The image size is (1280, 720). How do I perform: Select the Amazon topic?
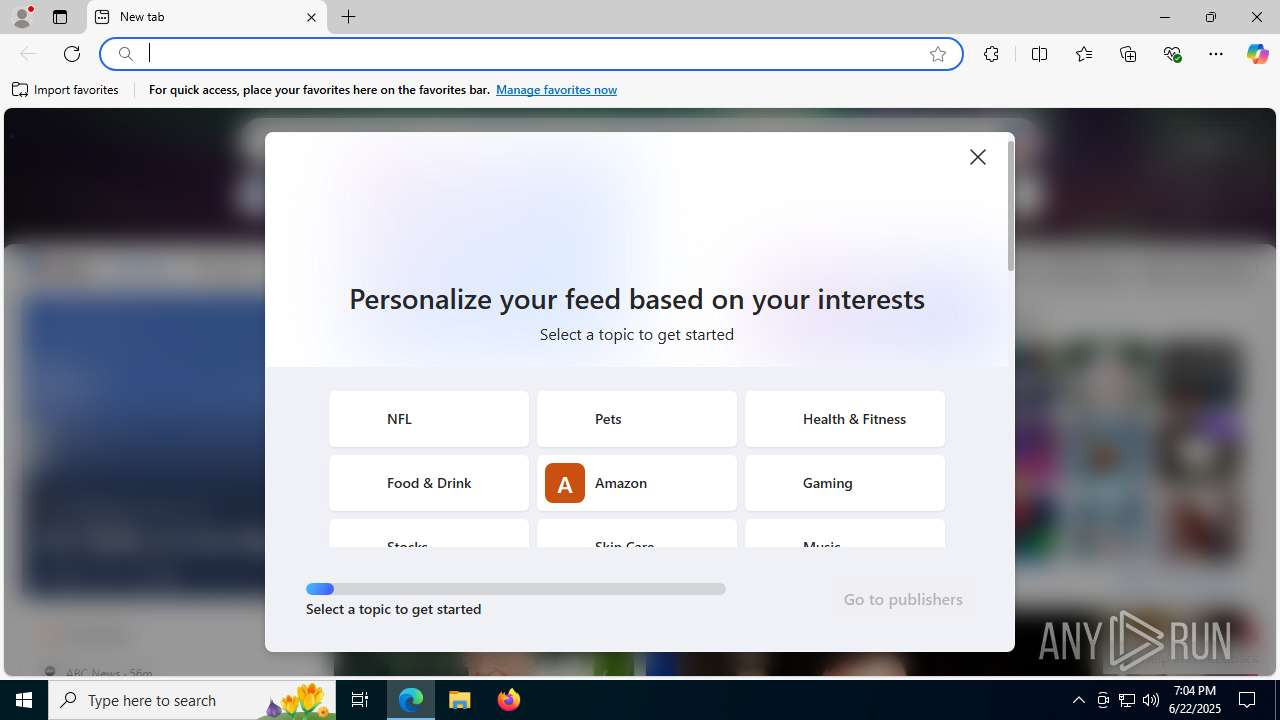637,483
